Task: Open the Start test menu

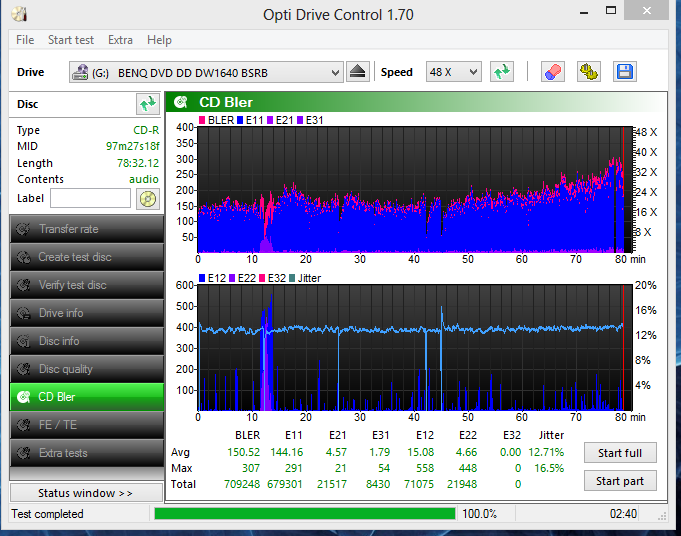Action: 71,40
